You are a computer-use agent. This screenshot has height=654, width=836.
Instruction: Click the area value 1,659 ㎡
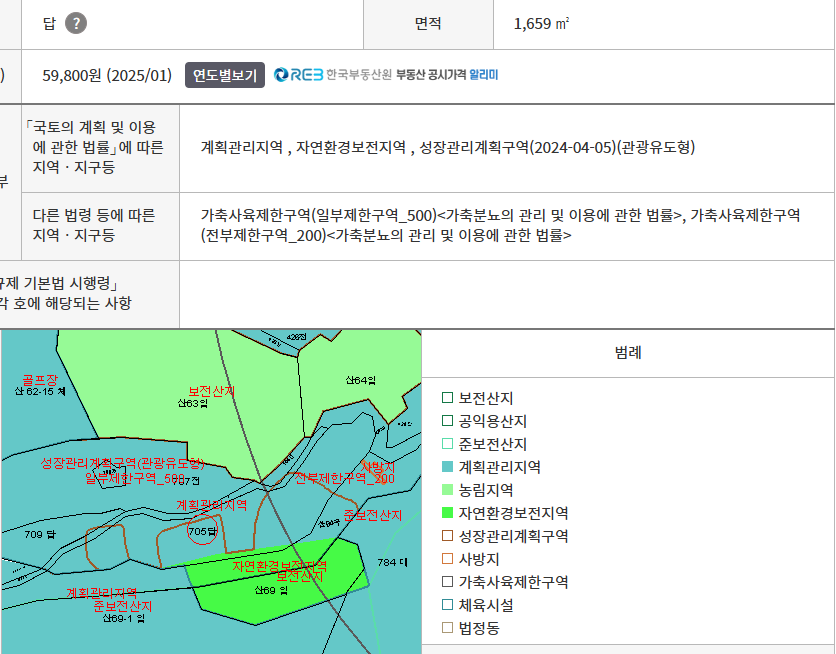pyautogui.click(x=541, y=24)
